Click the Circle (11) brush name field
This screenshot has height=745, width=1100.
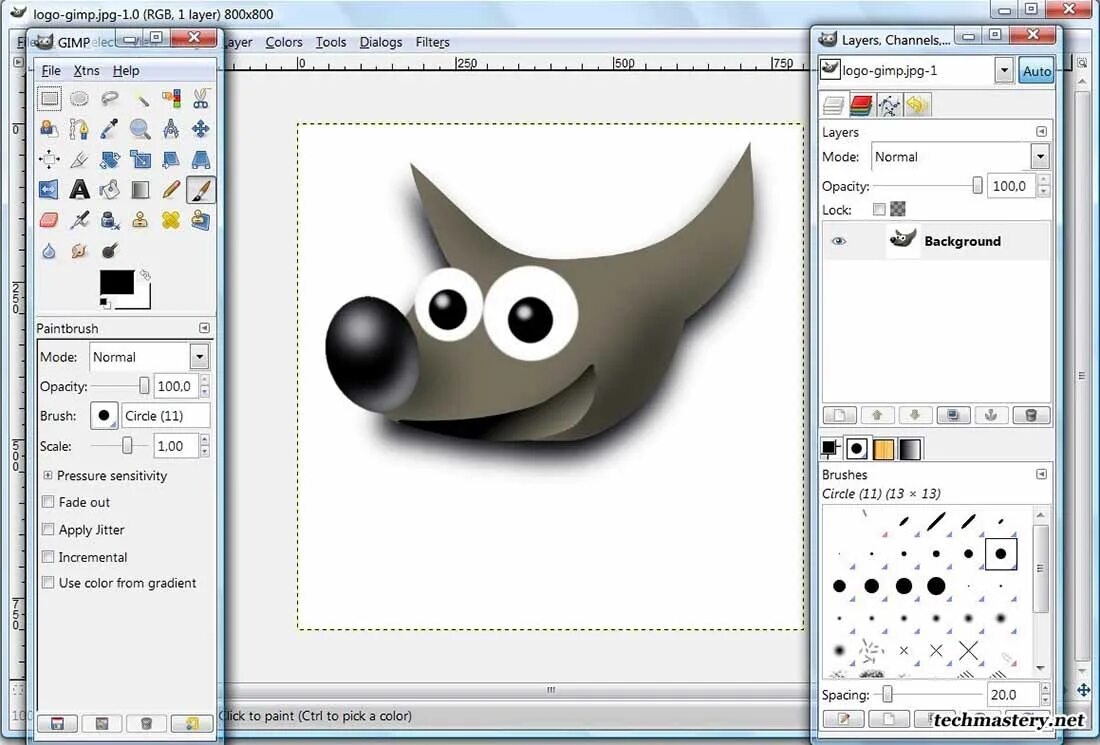[166, 415]
